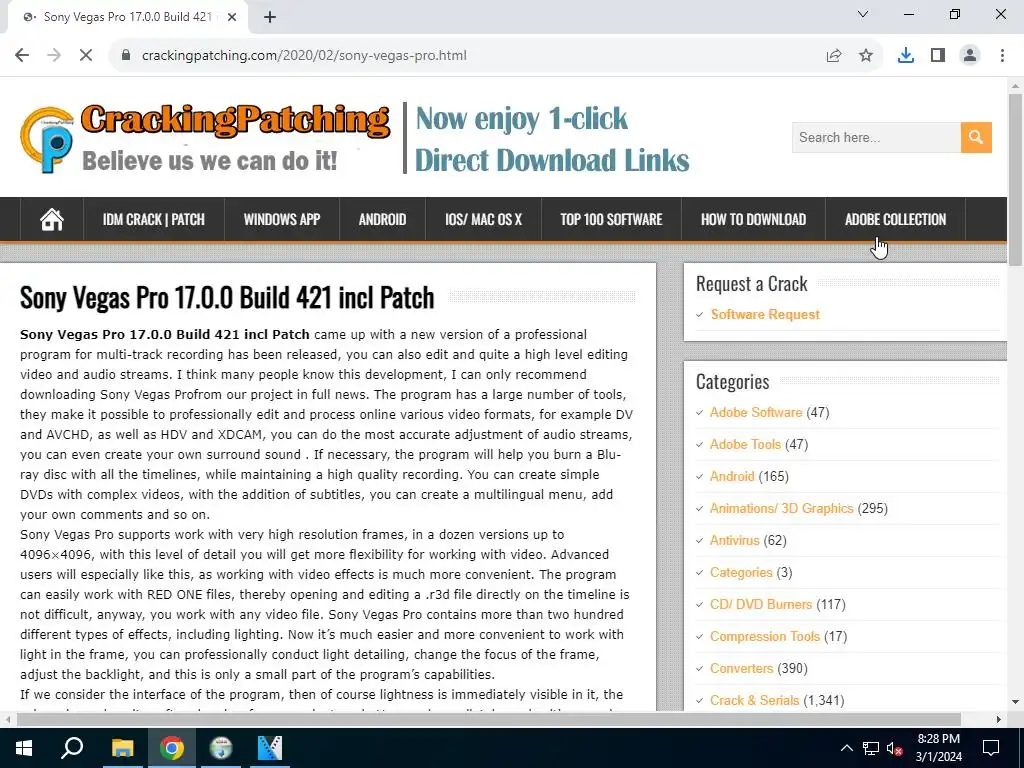The image size is (1024, 768).
Task: Click the Now enjoy 1-click banner
Action: (552, 138)
